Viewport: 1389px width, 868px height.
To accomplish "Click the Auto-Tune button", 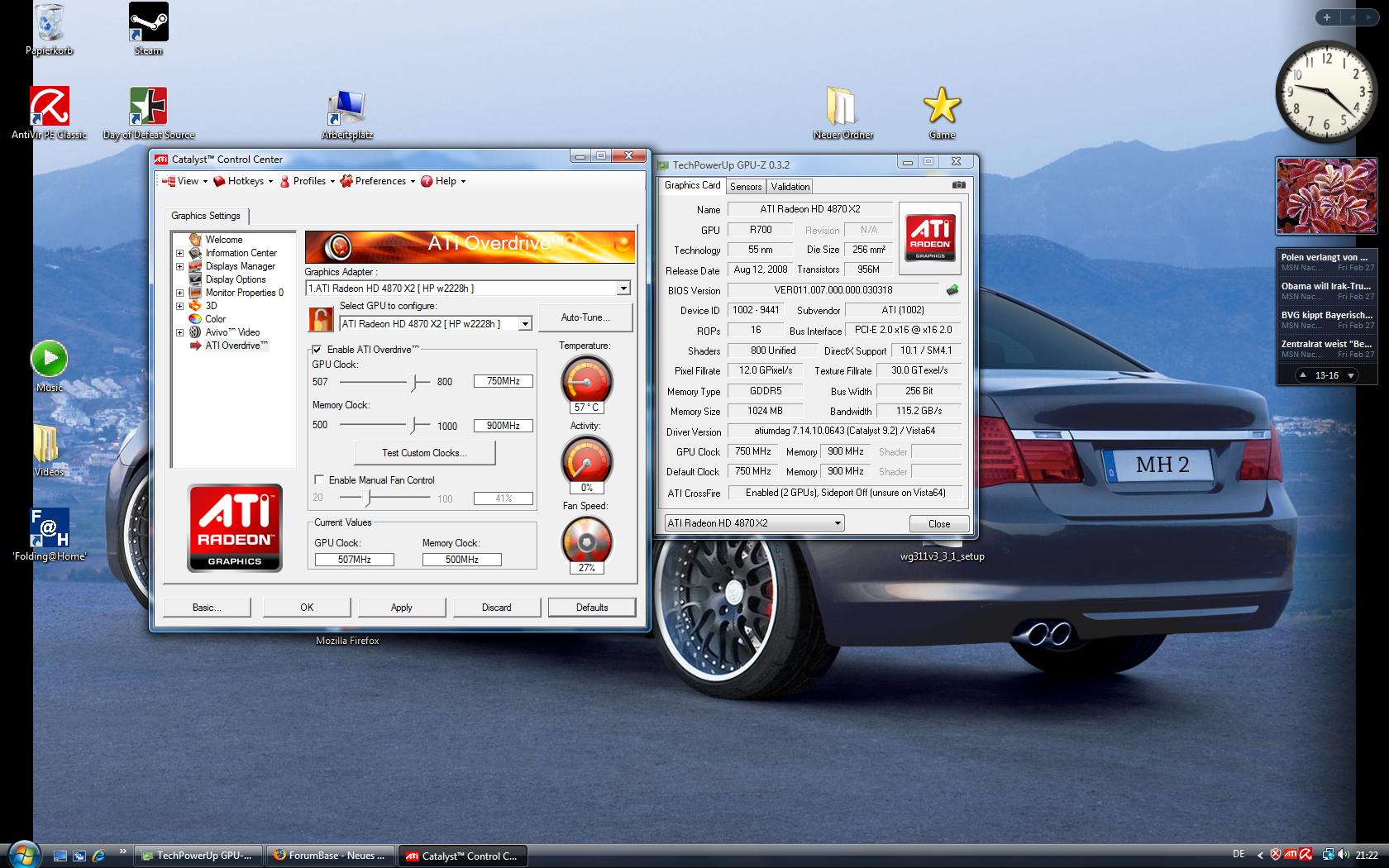I will pos(585,317).
